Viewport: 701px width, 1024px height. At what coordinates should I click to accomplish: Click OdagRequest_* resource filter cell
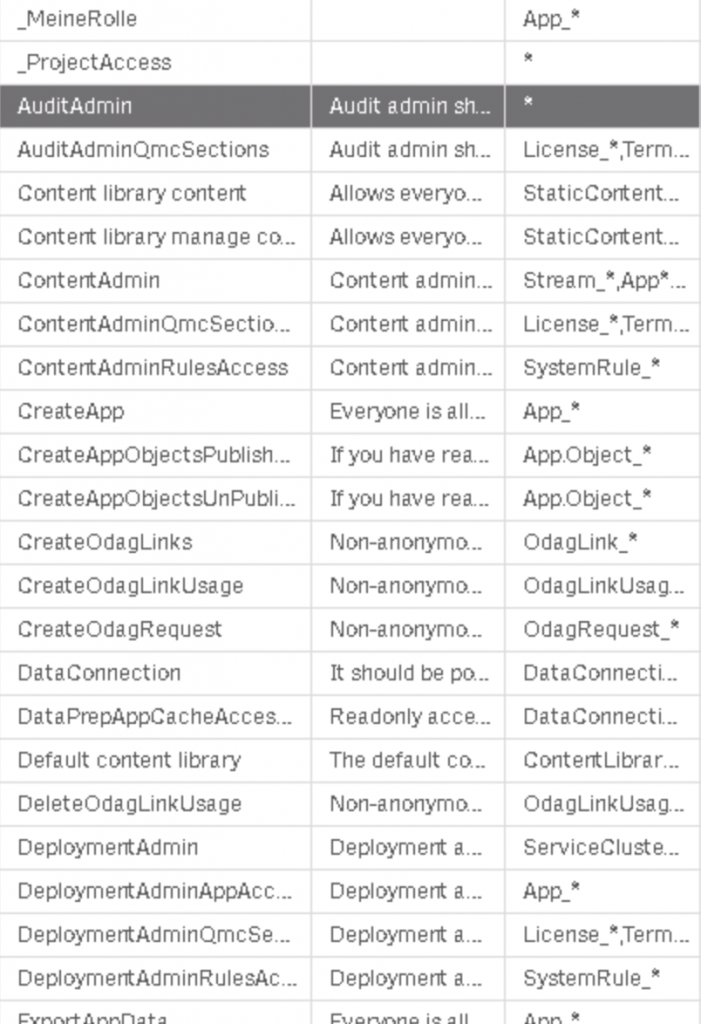601,629
